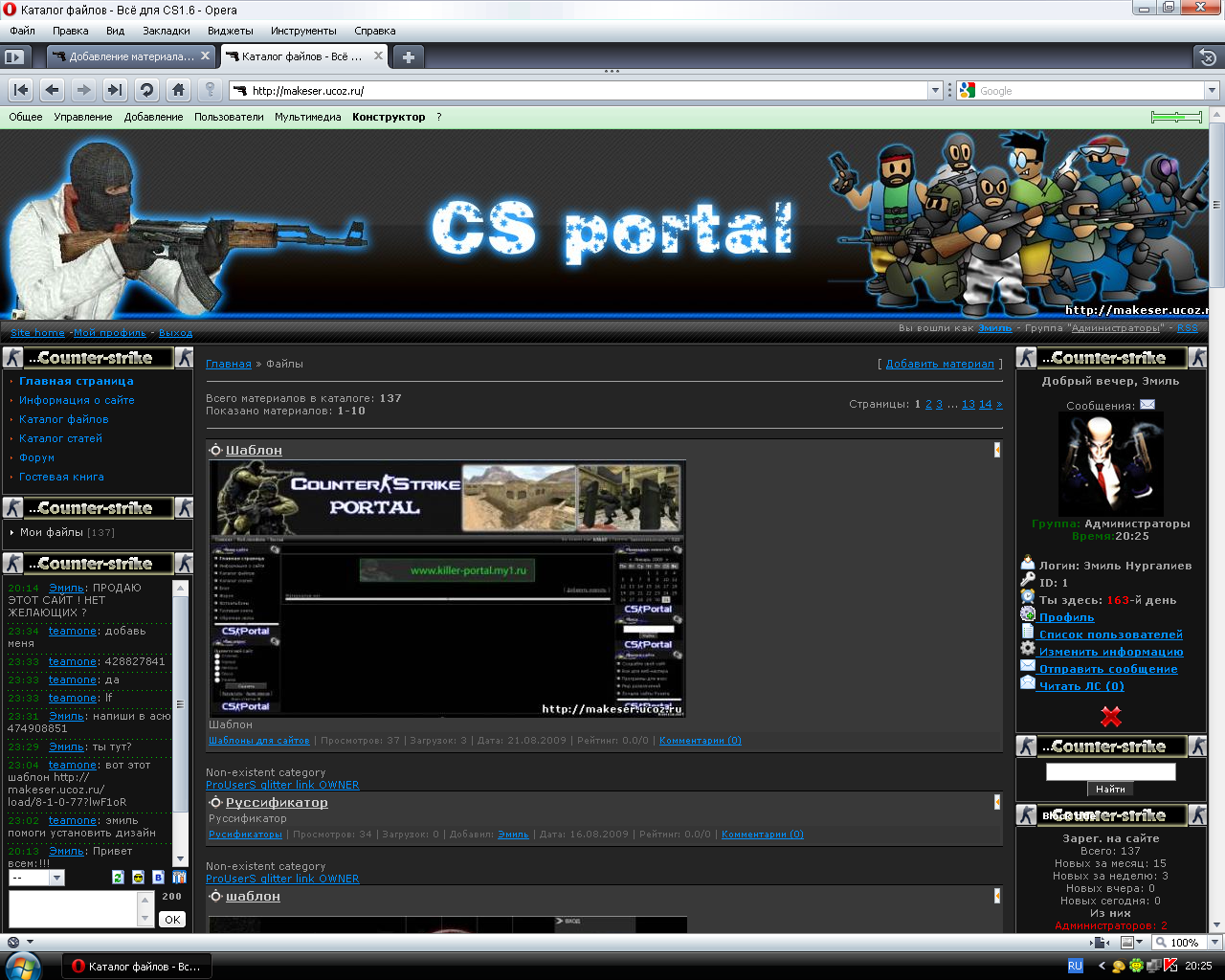
Task: Click the red X logout icon
Action: click(x=1111, y=717)
